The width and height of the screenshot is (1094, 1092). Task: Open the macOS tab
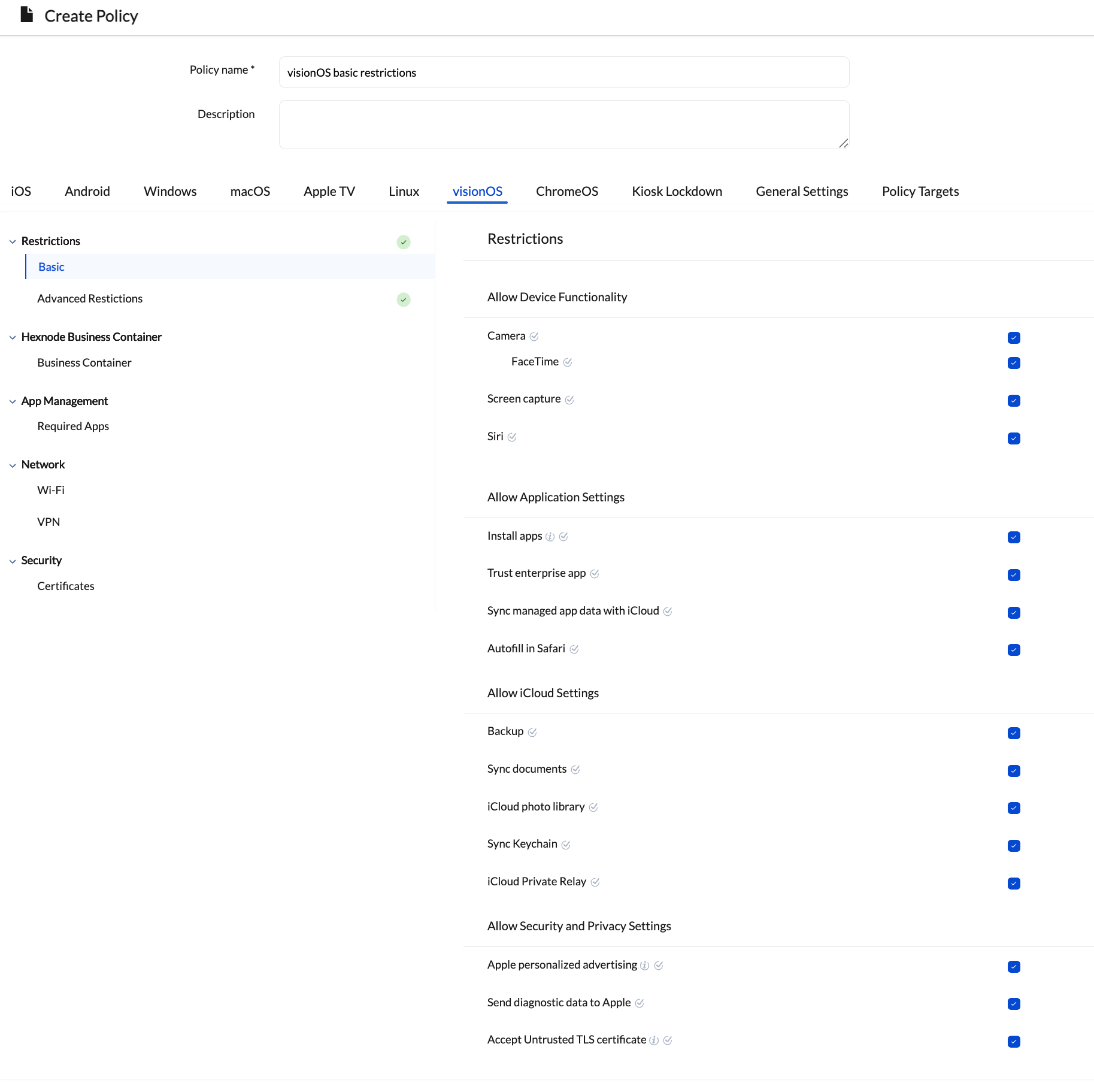point(250,191)
